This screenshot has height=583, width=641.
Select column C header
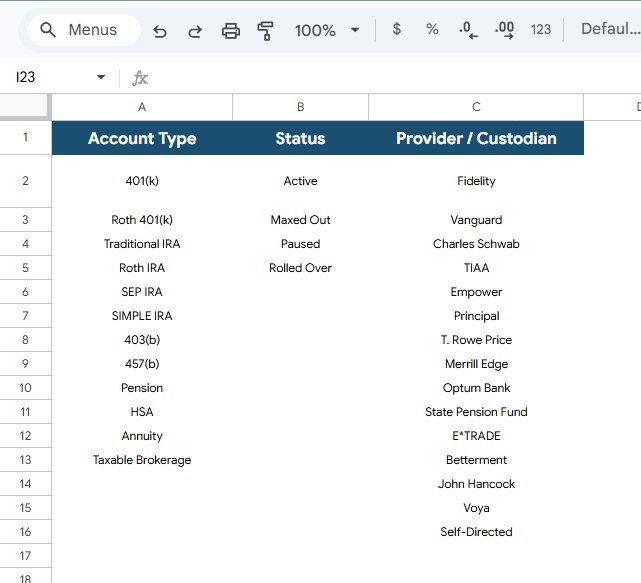pyautogui.click(x=476, y=107)
